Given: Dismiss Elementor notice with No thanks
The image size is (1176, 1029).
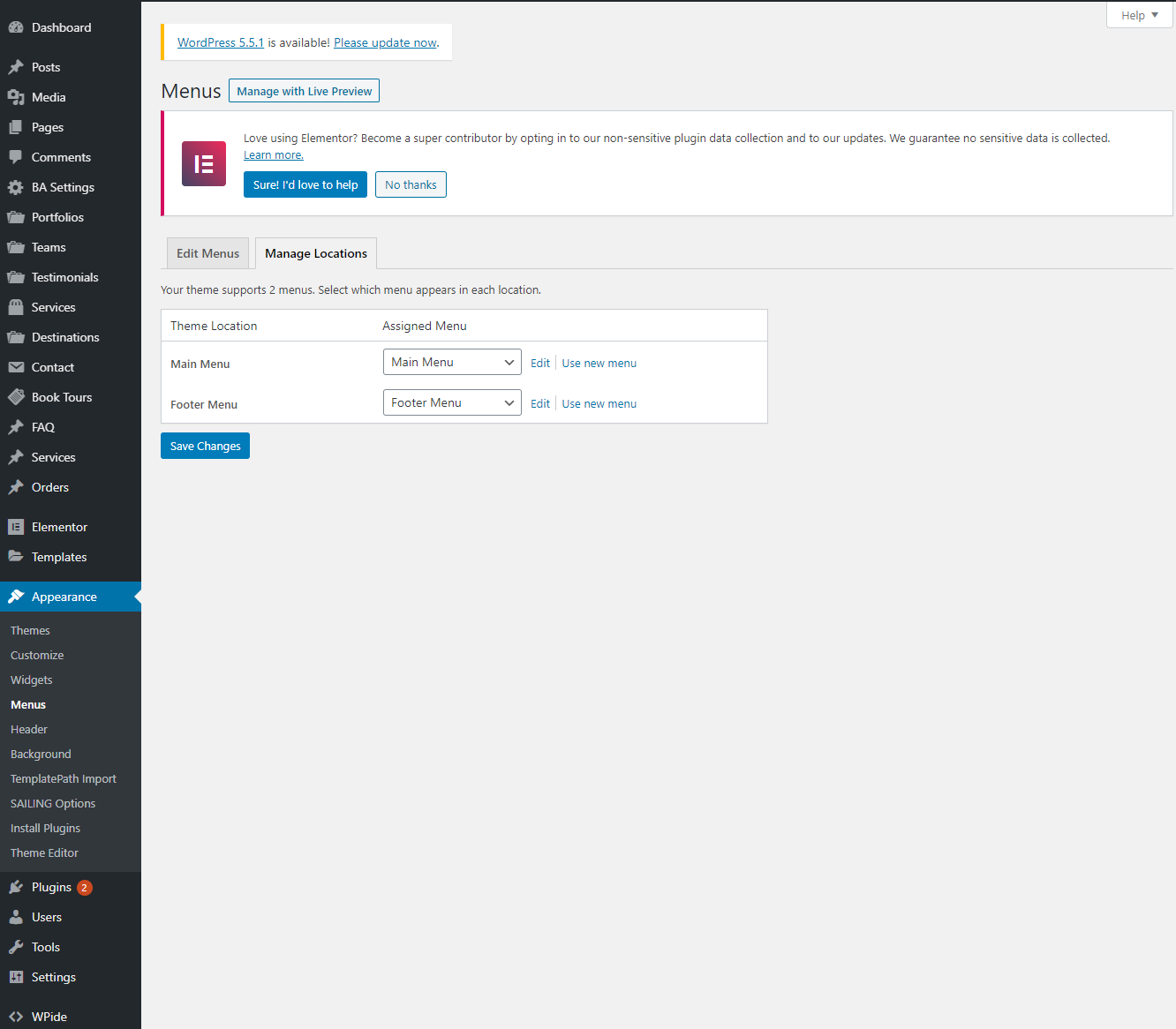Looking at the screenshot, I should (x=411, y=184).
